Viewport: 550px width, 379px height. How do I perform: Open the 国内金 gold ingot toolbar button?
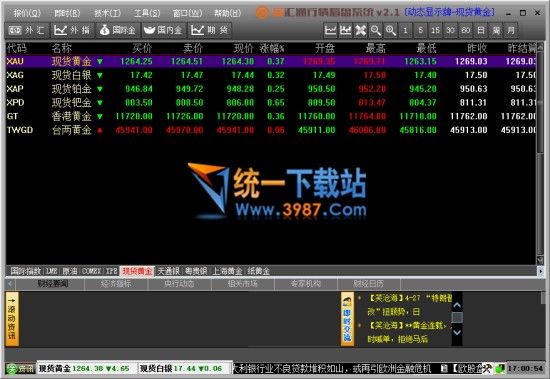coord(163,31)
